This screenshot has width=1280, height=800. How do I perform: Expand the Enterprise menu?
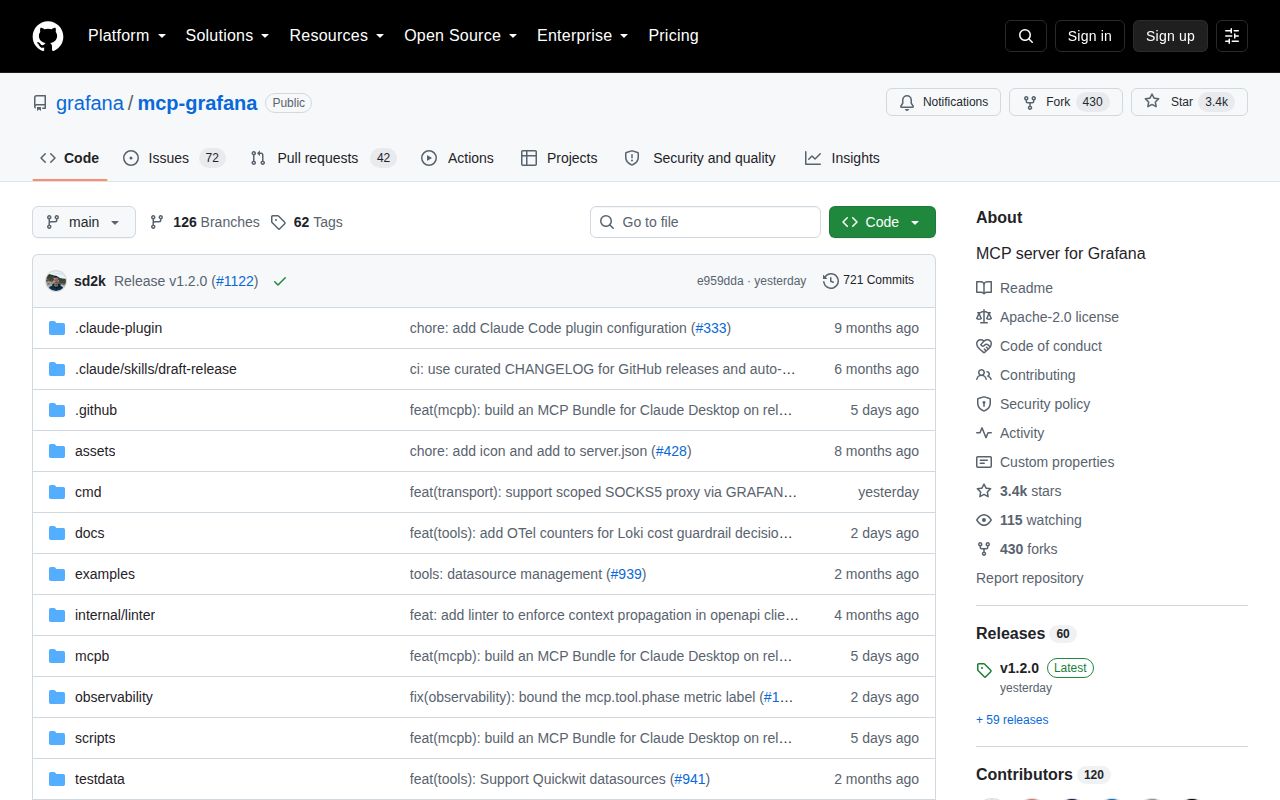(583, 36)
